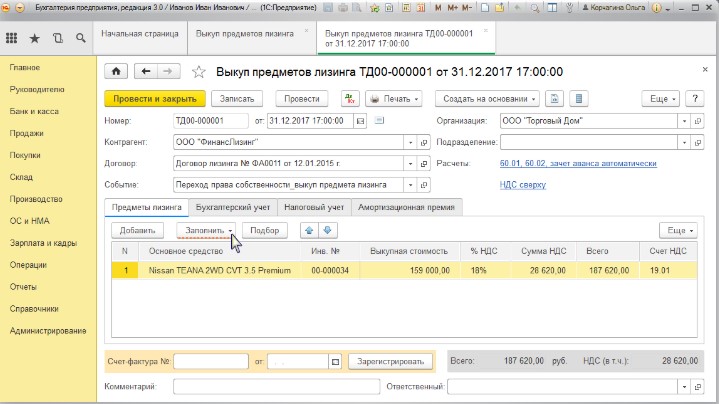
Task: Open the Организация record with the open icon
Action: coord(696,121)
